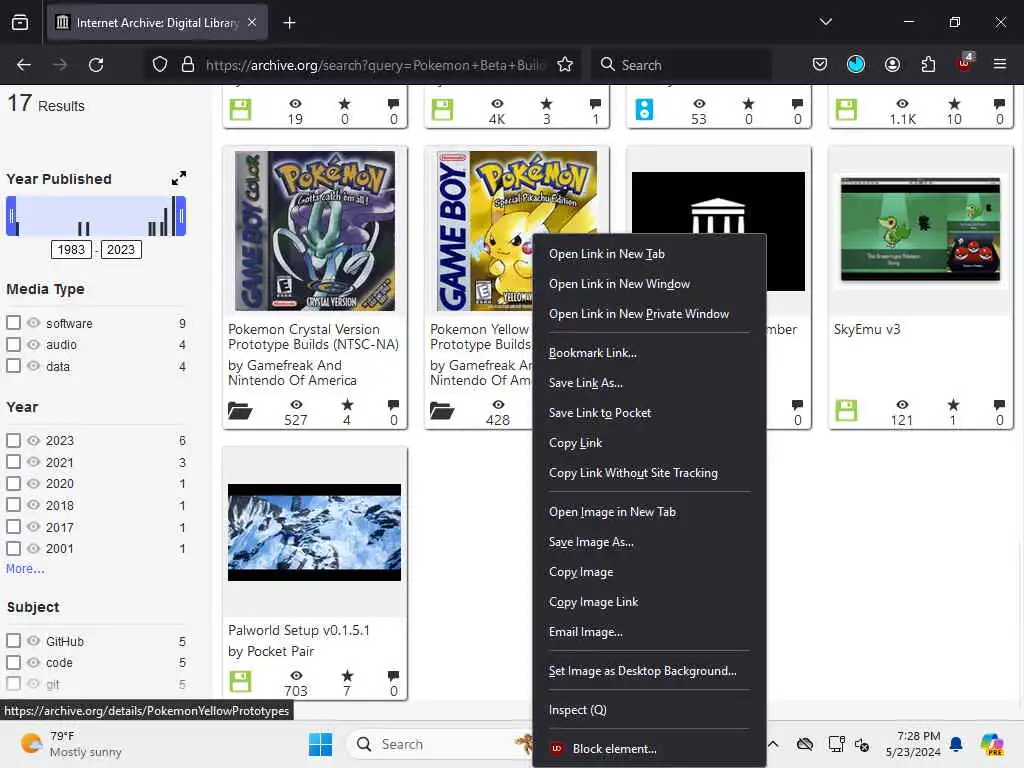Open a new tab with plus icon
This screenshot has height=768, width=1024.
tap(289, 23)
